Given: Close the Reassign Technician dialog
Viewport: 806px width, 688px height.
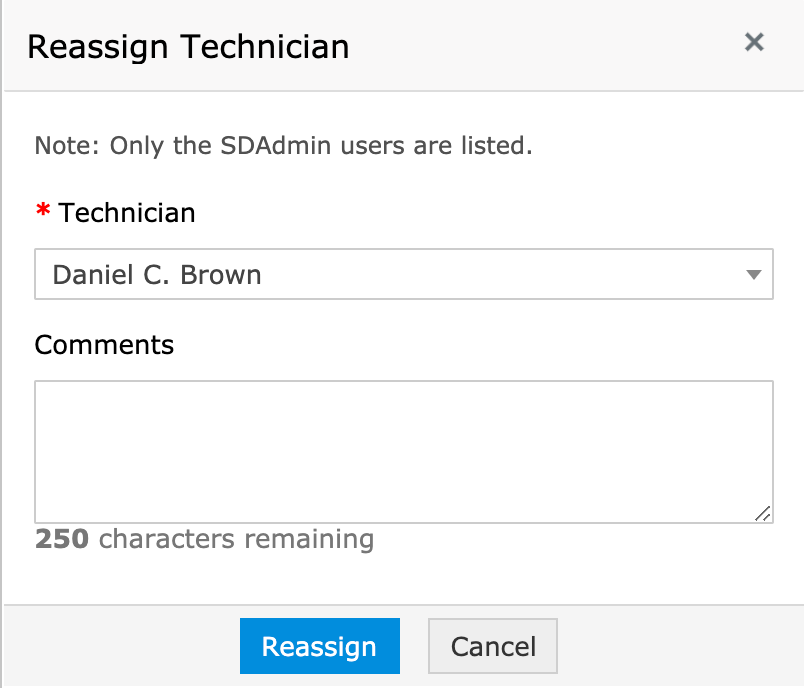Looking at the screenshot, I should tap(754, 42).
